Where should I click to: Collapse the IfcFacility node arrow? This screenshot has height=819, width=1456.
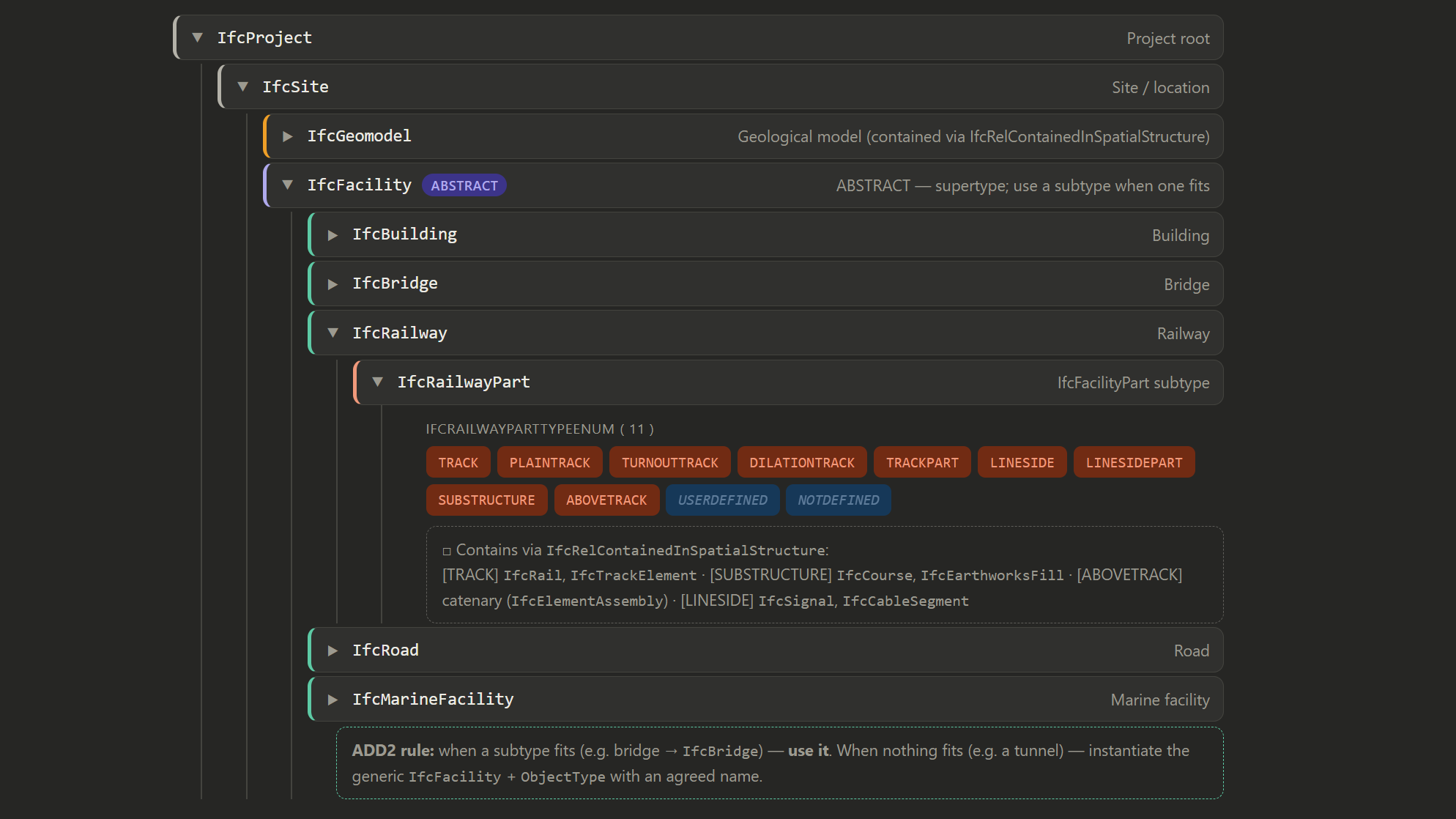point(288,185)
